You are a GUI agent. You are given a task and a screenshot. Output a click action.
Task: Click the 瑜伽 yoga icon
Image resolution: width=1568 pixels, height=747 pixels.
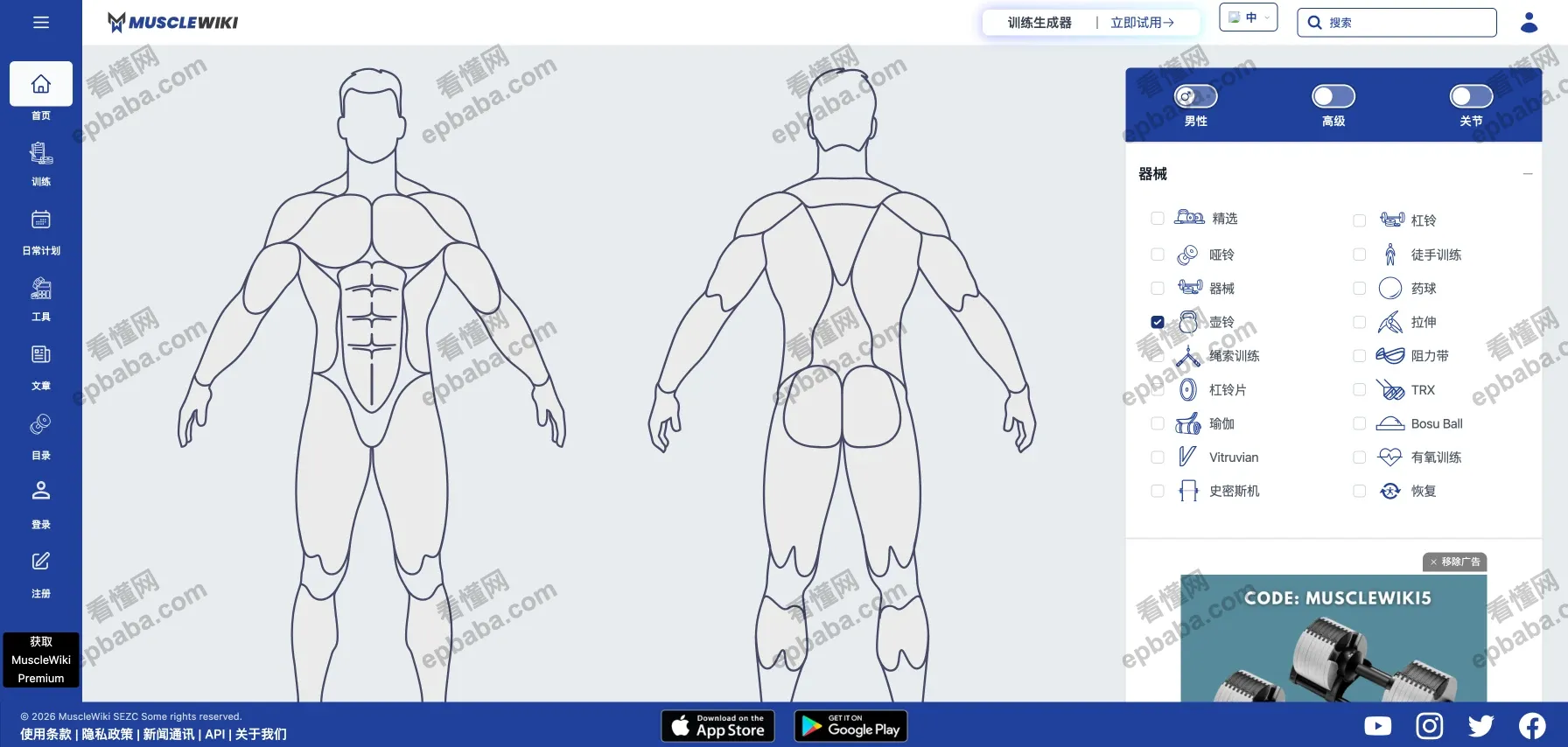point(1188,423)
